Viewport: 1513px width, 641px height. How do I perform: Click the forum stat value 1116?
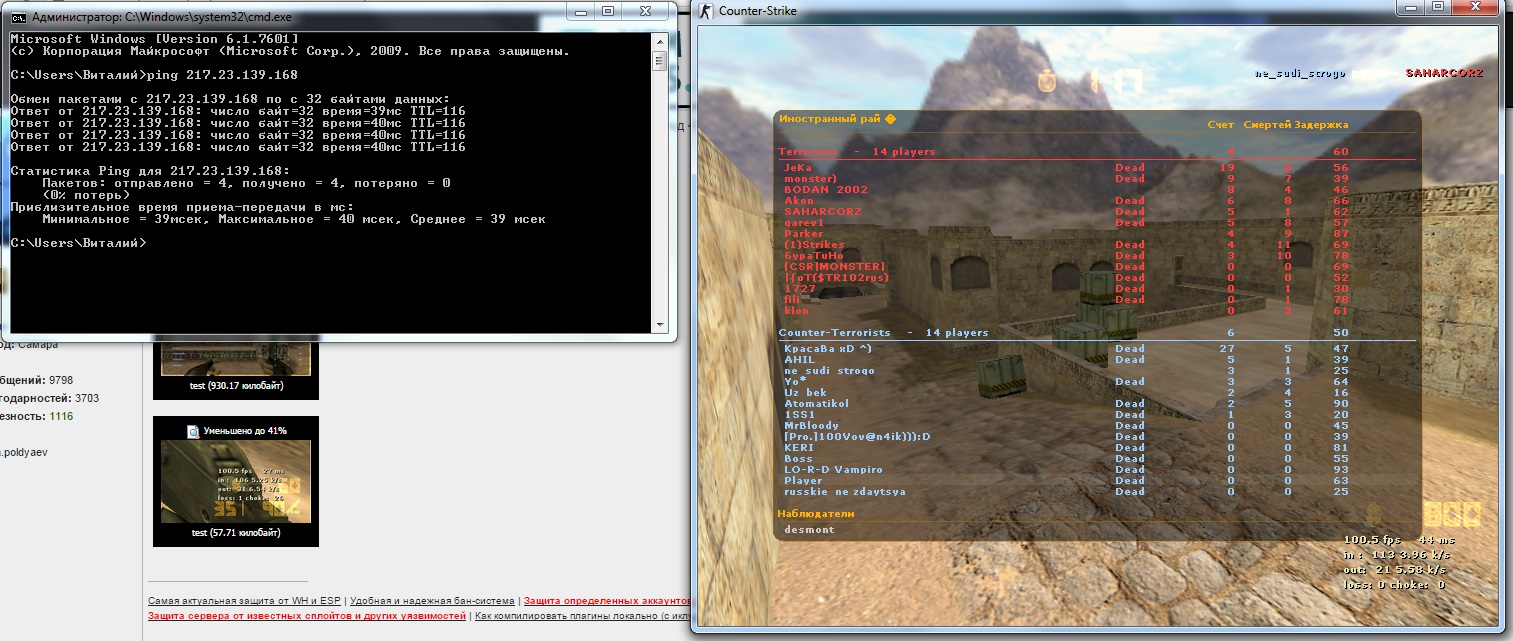point(61,416)
